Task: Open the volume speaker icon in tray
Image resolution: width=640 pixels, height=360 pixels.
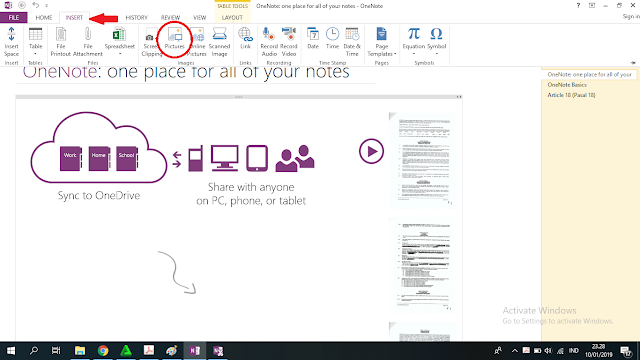Action: [548, 351]
